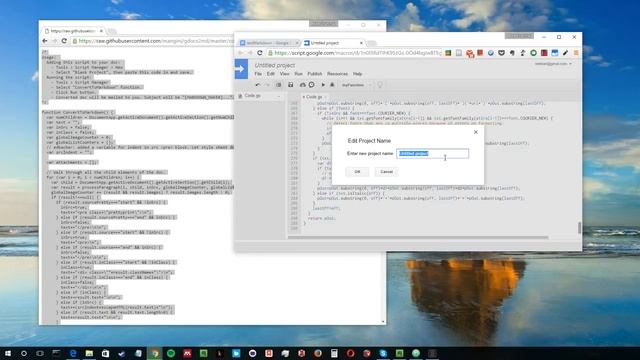The width and height of the screenshot is (640, 360).
Task: Click the script.google.com address bar
Action: (354, 53)
